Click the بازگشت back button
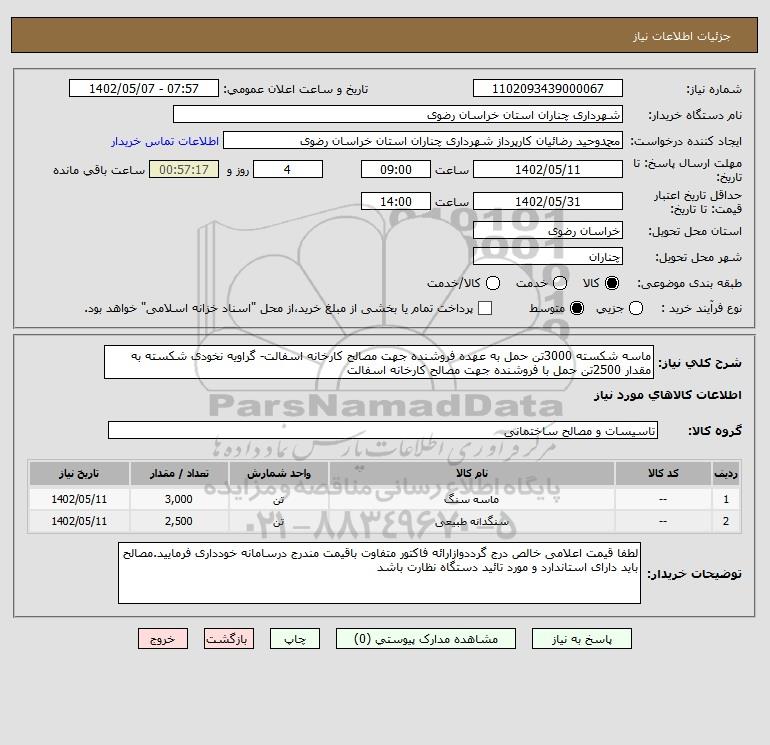The height and width of the screenshot is (745, 770). click(229, 638)
